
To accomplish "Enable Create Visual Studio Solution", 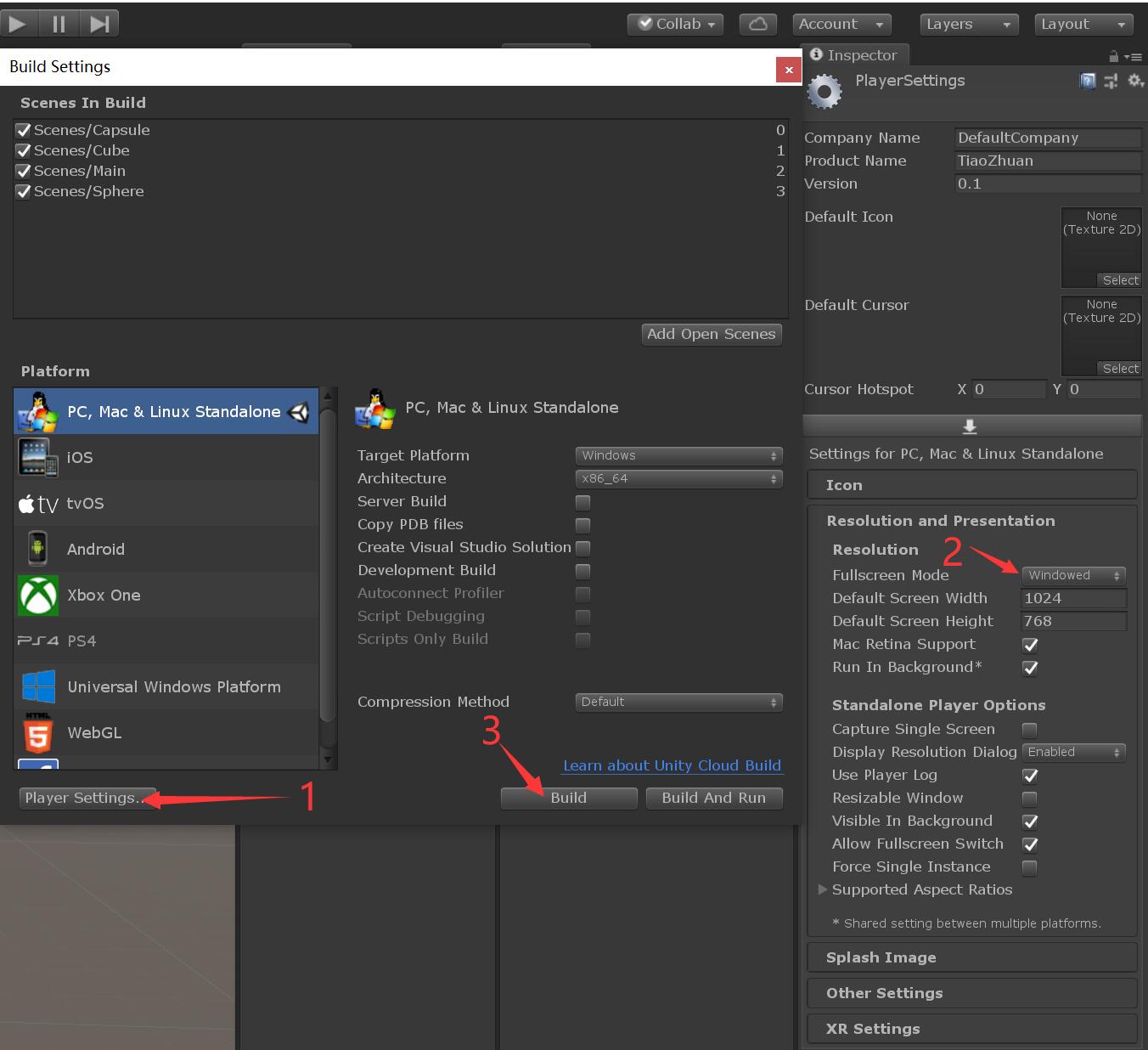I will 582,548.
